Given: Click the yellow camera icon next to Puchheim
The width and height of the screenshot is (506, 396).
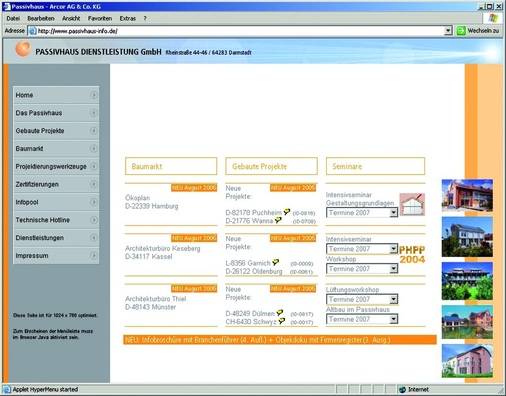Looking at the screenshot, I should [x=287, y=212].
